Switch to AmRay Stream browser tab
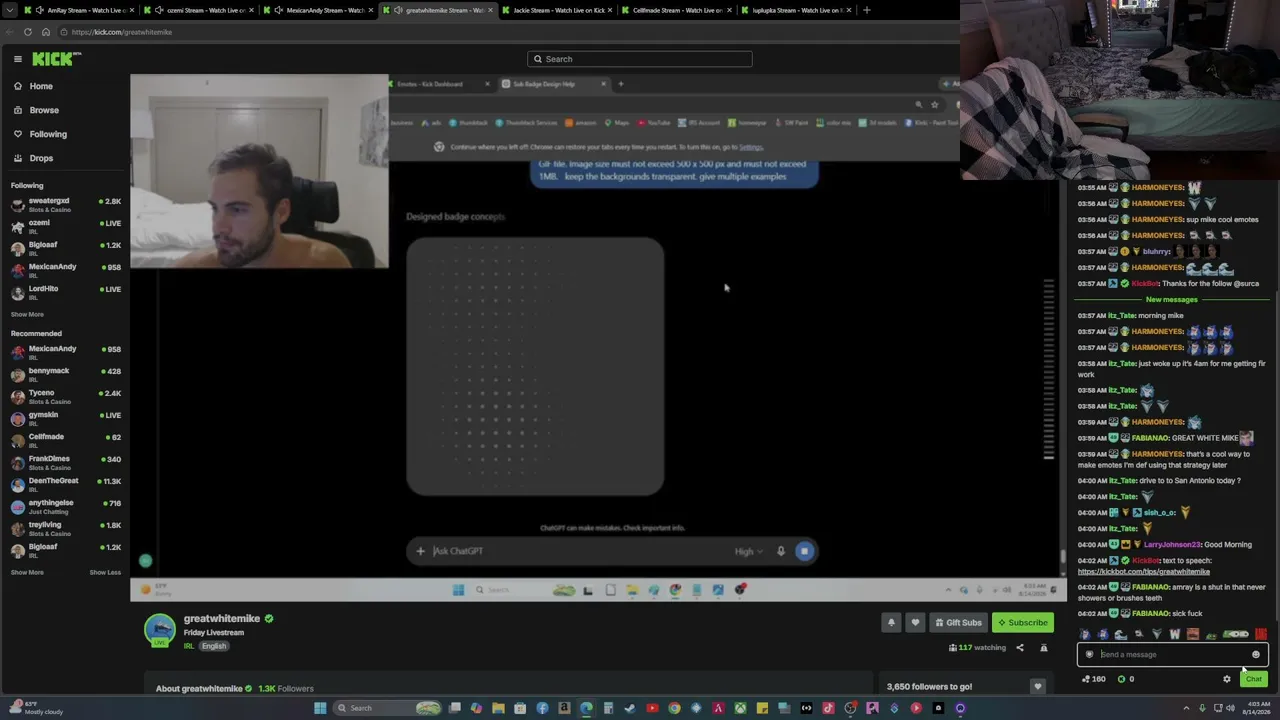 (78, 10)
